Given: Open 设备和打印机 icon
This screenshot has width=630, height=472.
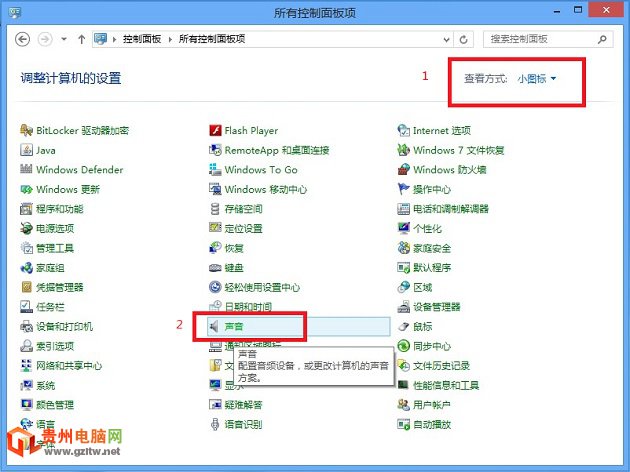Looking at the screenshot, I should (27, 326).
